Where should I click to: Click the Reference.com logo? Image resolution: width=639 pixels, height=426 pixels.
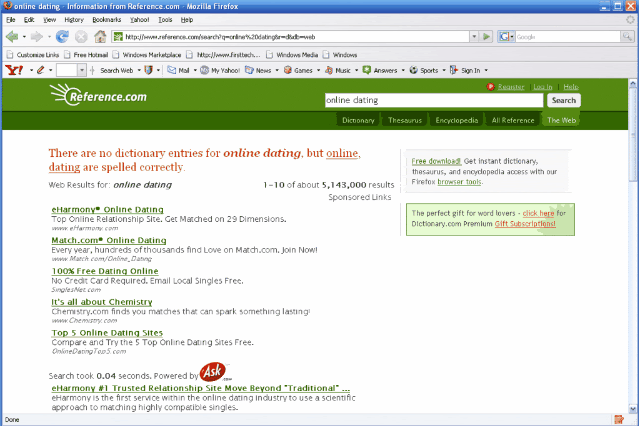coord(98,95)
